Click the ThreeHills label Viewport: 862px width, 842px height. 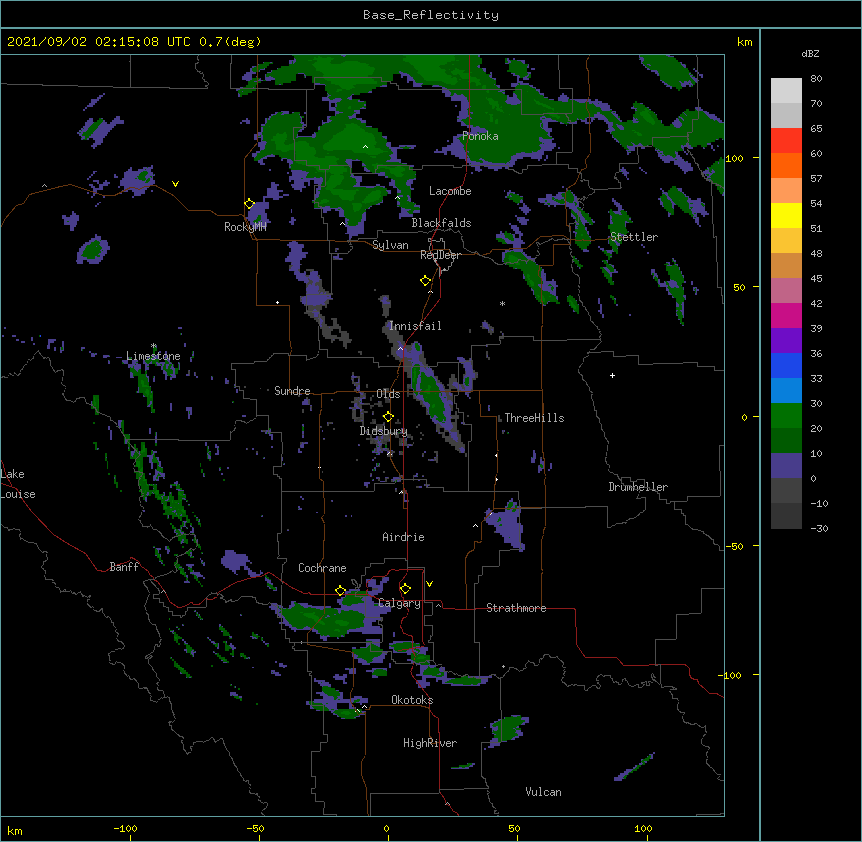534,418
